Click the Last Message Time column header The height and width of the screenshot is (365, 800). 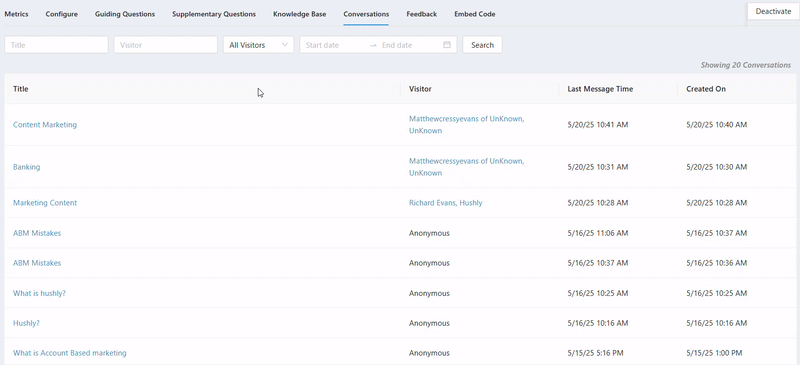tap(600, 89)
